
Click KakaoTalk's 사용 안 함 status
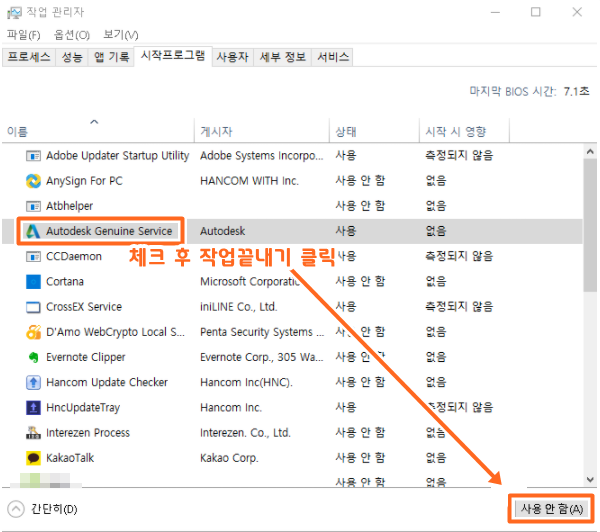coord(360,458)
